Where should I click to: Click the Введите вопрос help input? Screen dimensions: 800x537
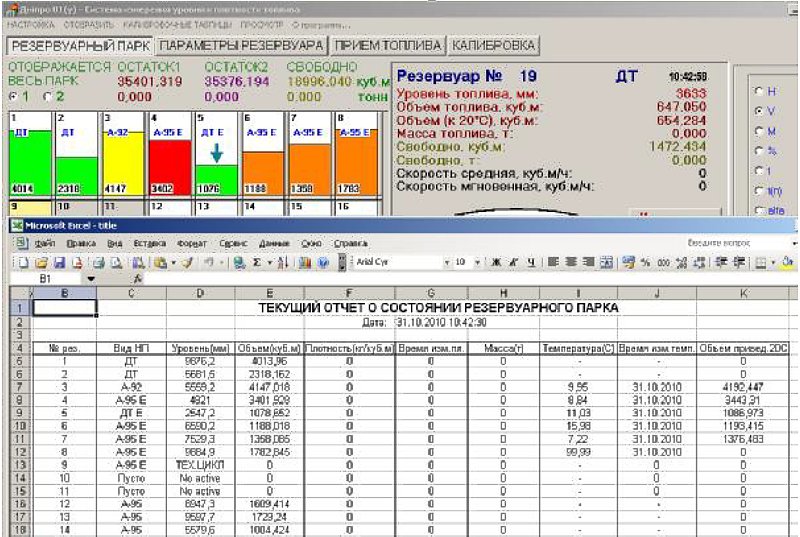(x=738, y=243)
